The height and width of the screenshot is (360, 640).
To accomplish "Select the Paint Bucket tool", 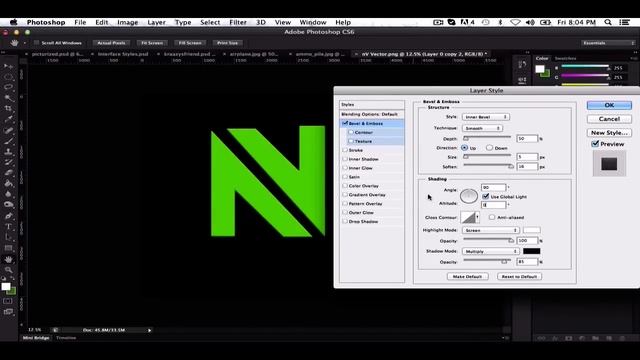I will (8, 183).
